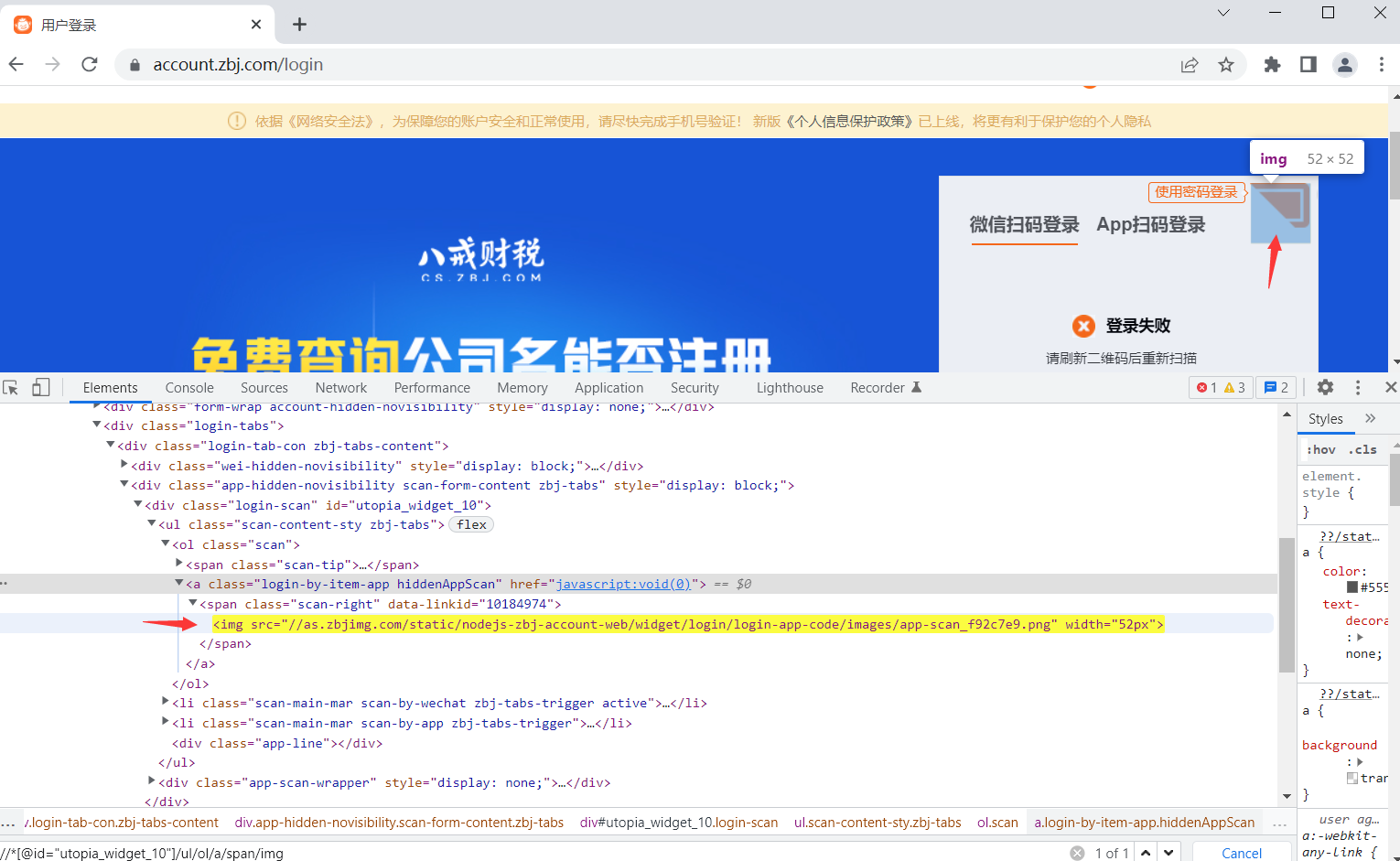Follow the javascript:void(0) href link
This screenshot has height=861, width=1400.
(x=623, y=584)
